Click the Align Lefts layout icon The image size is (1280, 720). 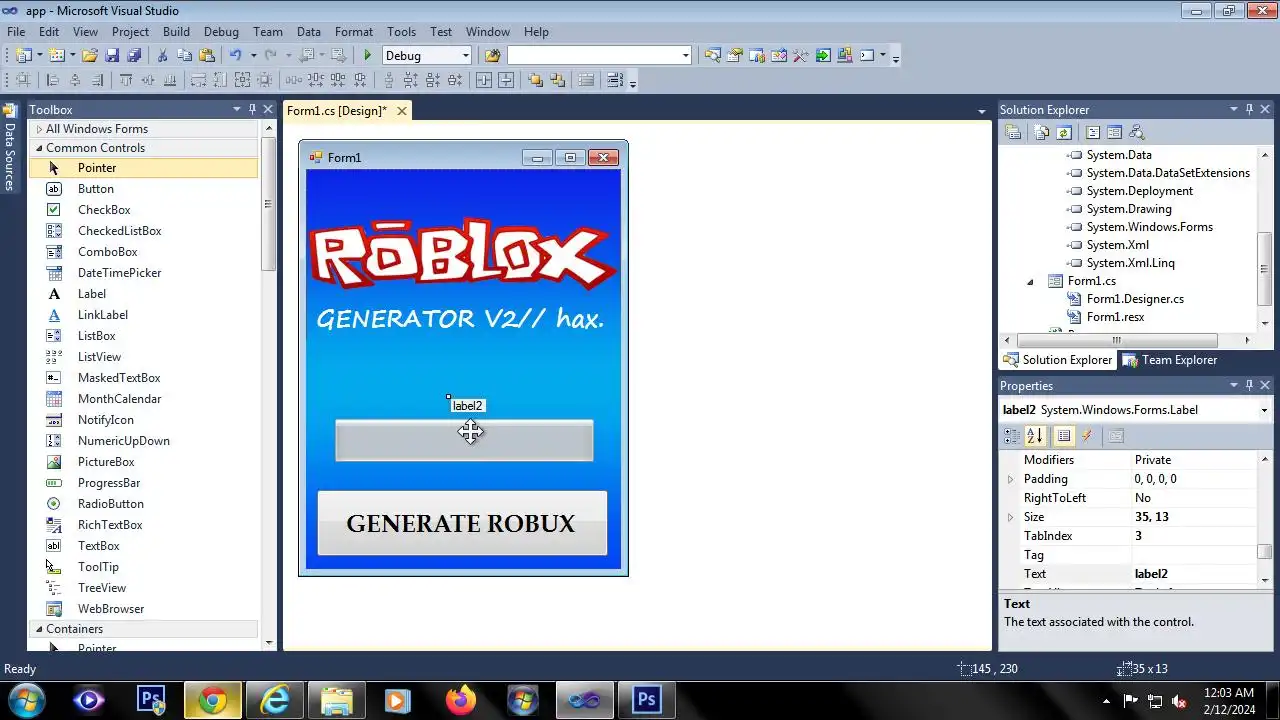53,80
